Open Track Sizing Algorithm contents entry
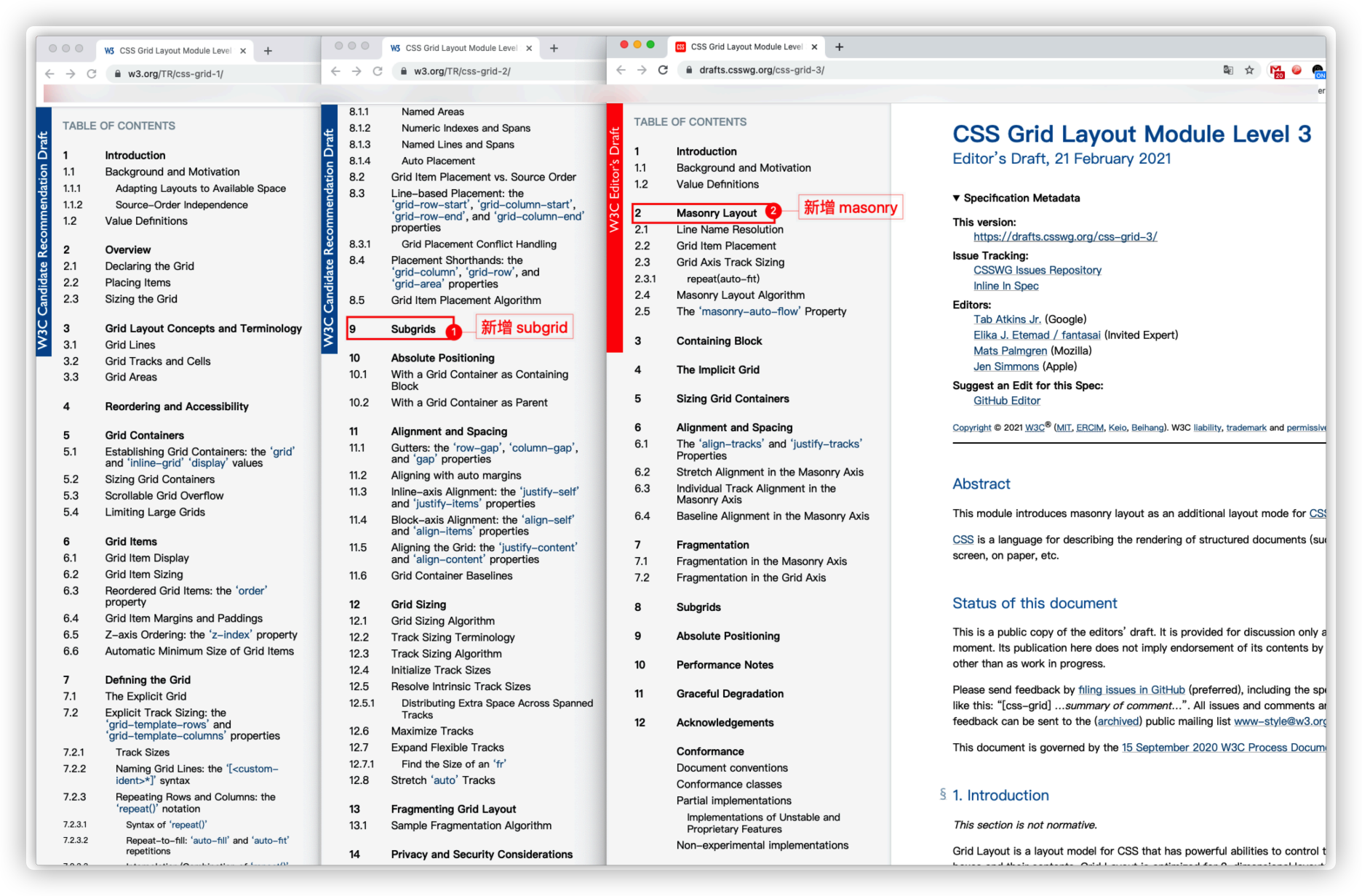1362x896 pixels. 446,654
